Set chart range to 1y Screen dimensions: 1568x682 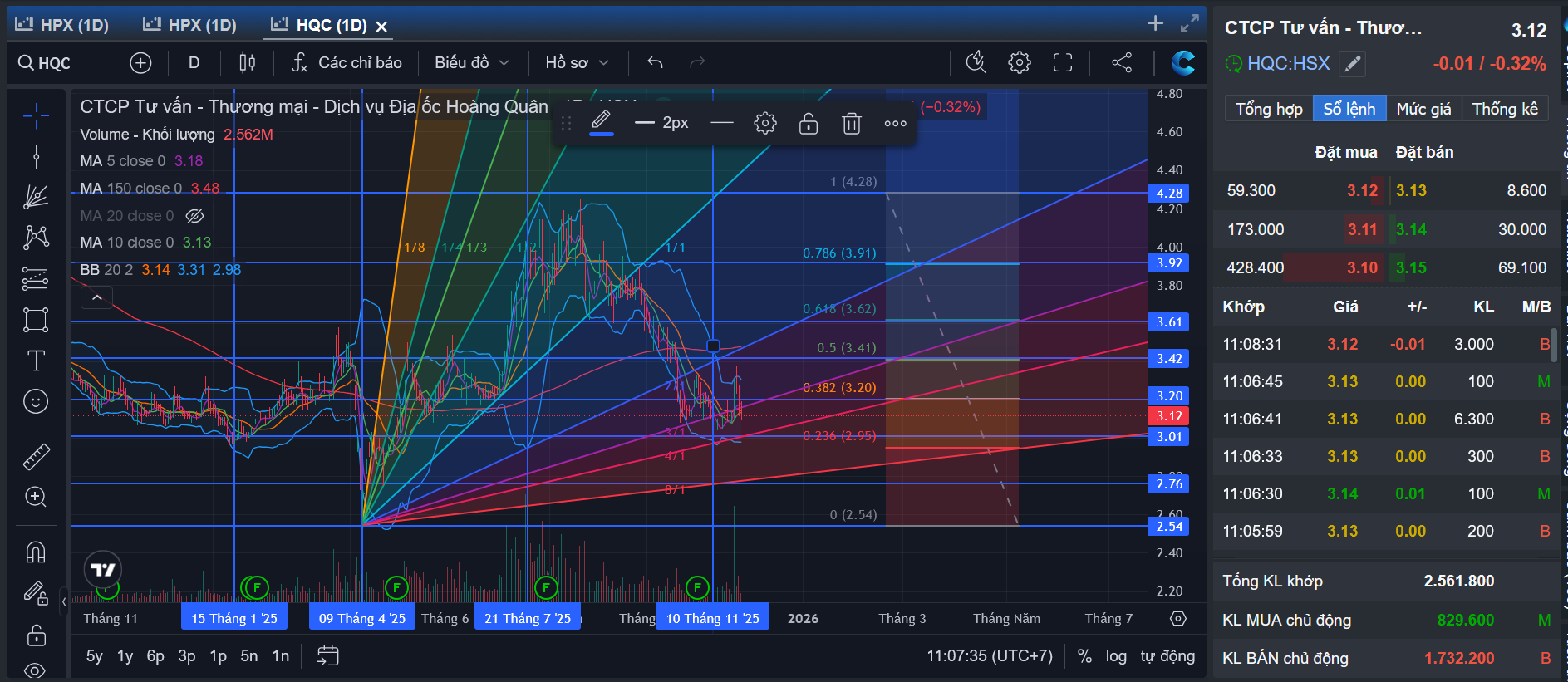point(125,656)
